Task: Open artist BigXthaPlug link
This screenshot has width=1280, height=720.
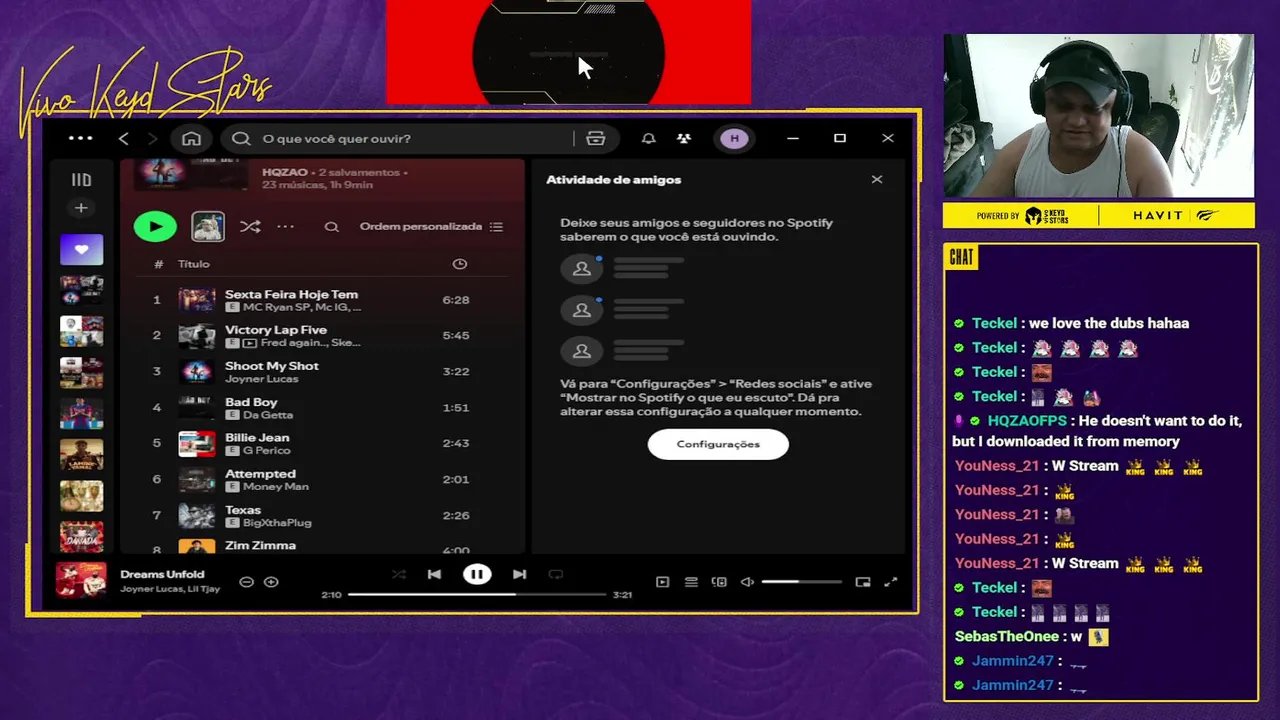Action: click(x=277, y=523)
